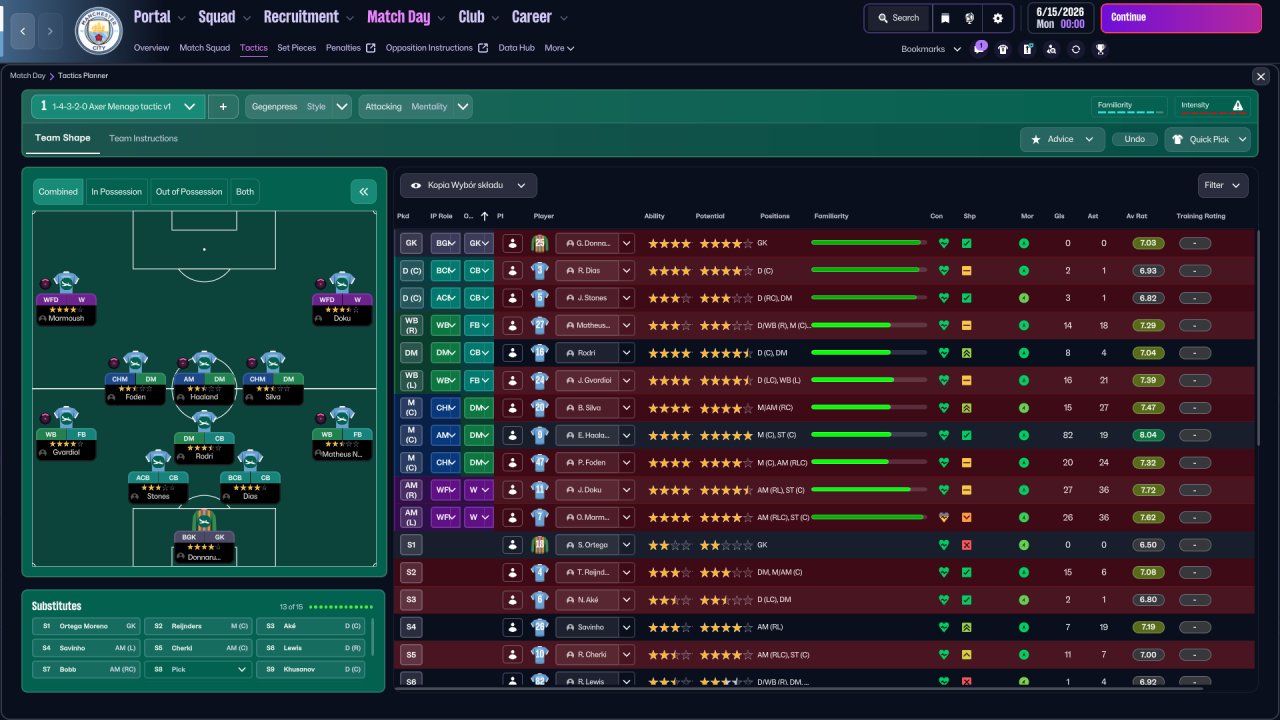Open the Data Hub link
This screenshot has height=720, width=1280.
517,48
